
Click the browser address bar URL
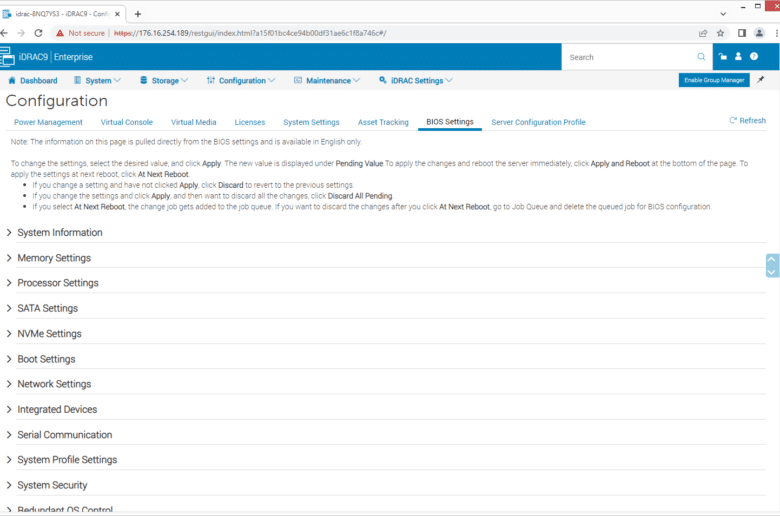click(x=250, y=33)
